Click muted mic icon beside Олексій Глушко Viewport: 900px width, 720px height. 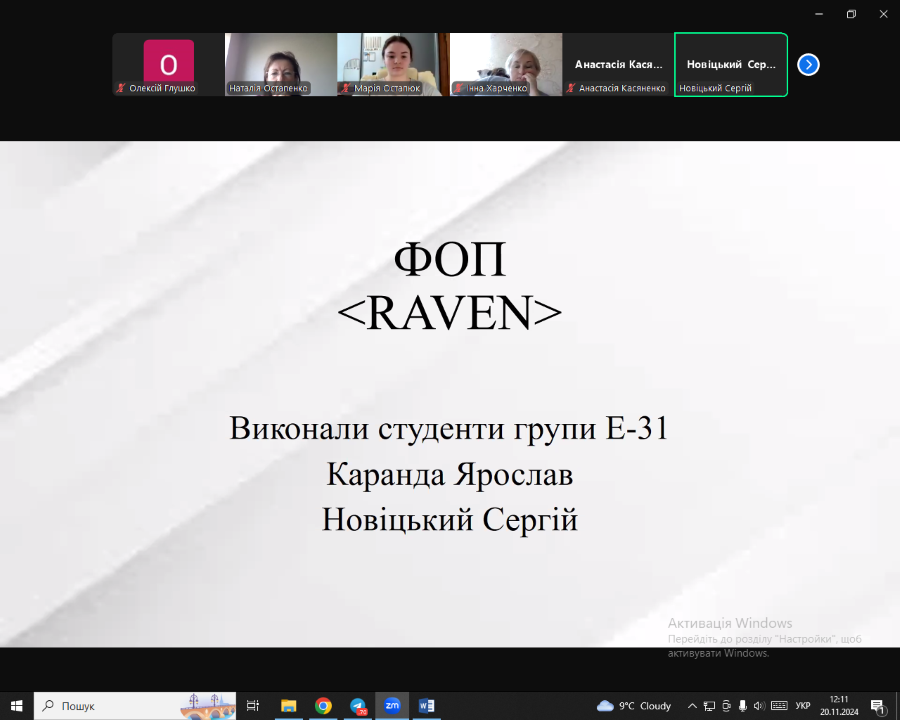coord(121,88)
